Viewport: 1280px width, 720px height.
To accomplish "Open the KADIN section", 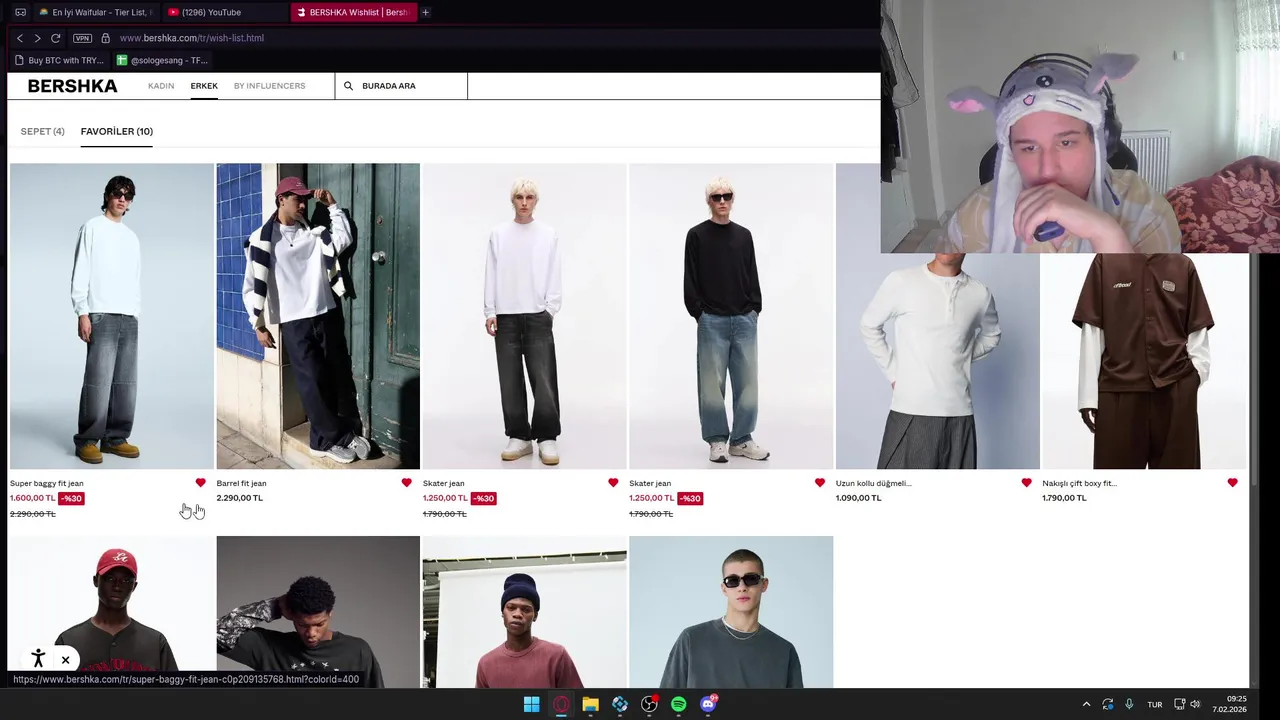I will [x=161, y=86].
